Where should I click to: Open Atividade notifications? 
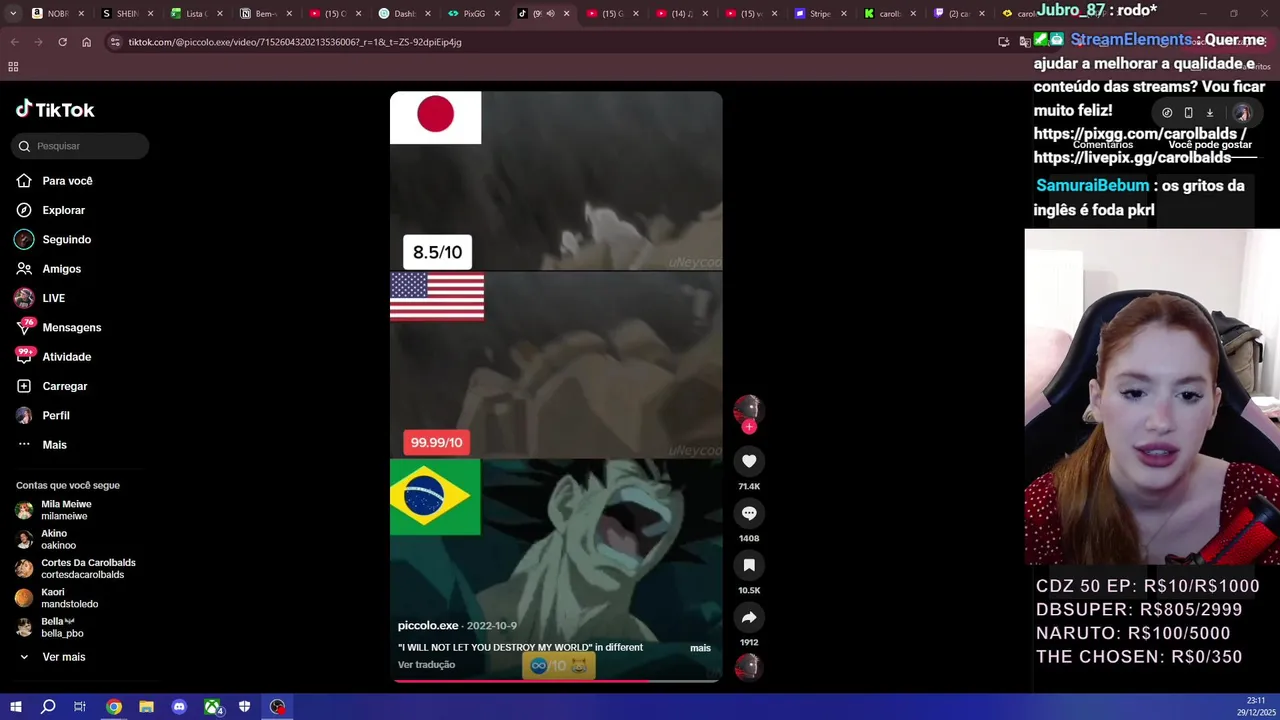(x=53, y=357)
